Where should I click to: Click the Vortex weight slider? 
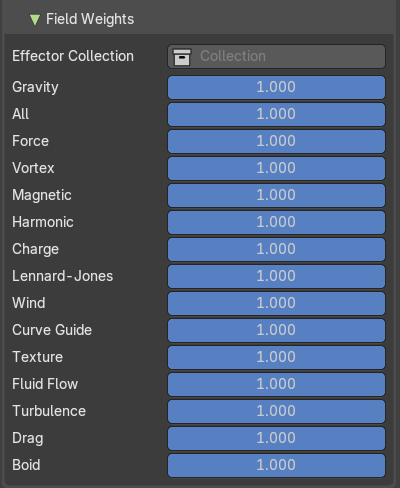pos(276,168)
